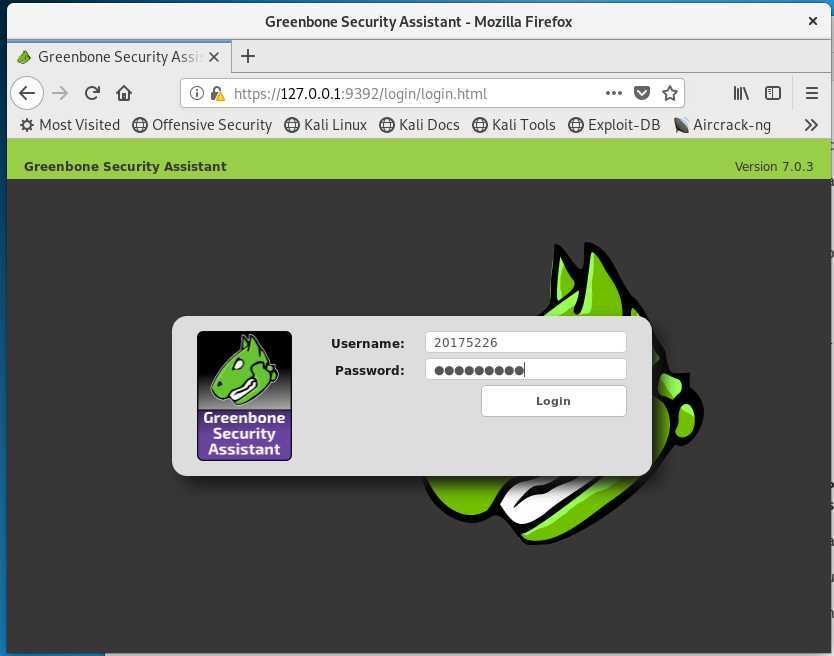Click the Login button
Screen dimensions: 834x656
(554, 401)
